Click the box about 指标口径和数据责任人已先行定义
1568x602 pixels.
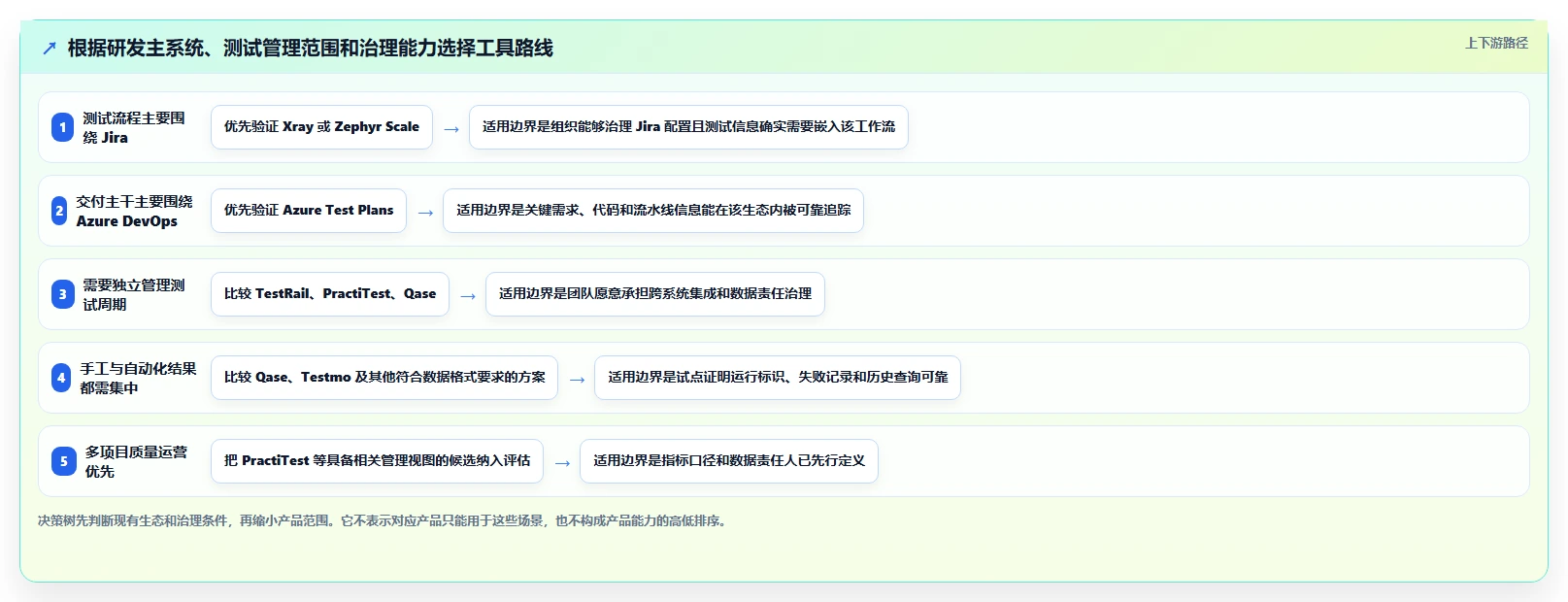729,461
